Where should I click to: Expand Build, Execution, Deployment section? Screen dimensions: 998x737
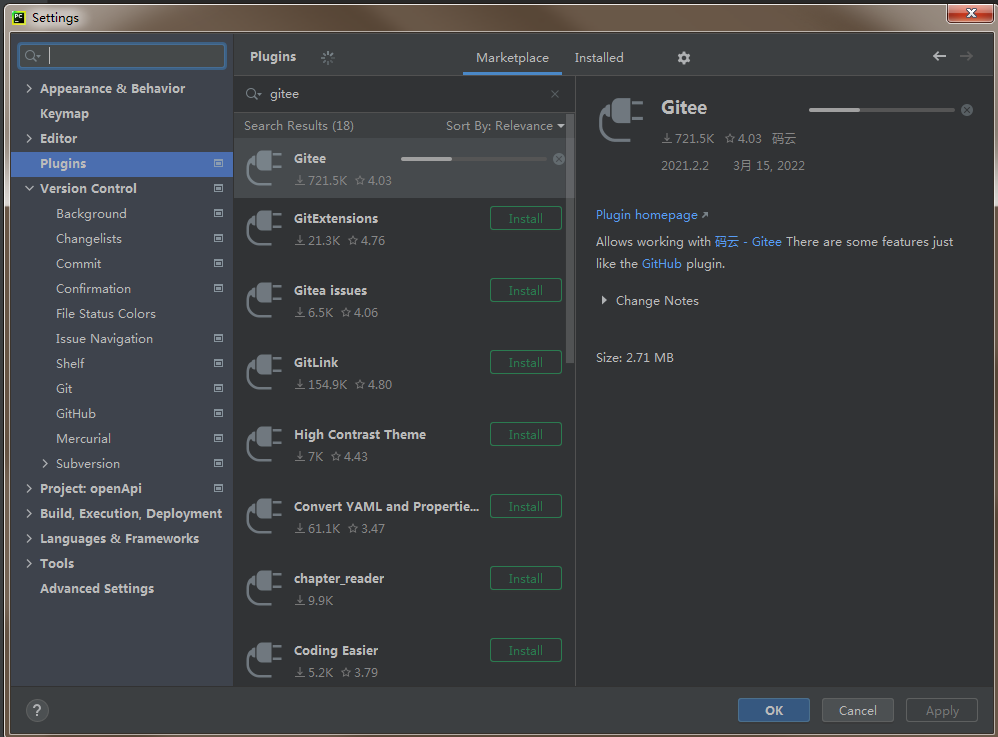click(x=29, y=513)
